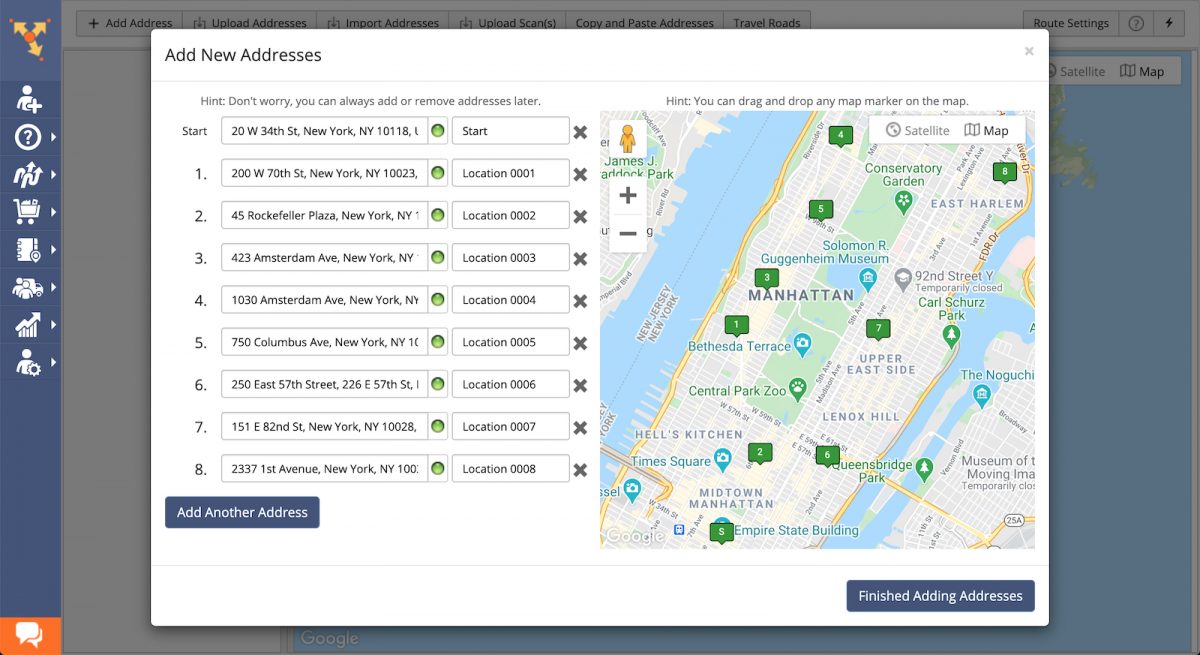Expand the help question mark sidebar menu
Screen dimensions: 1200x655
click(29, 137)
